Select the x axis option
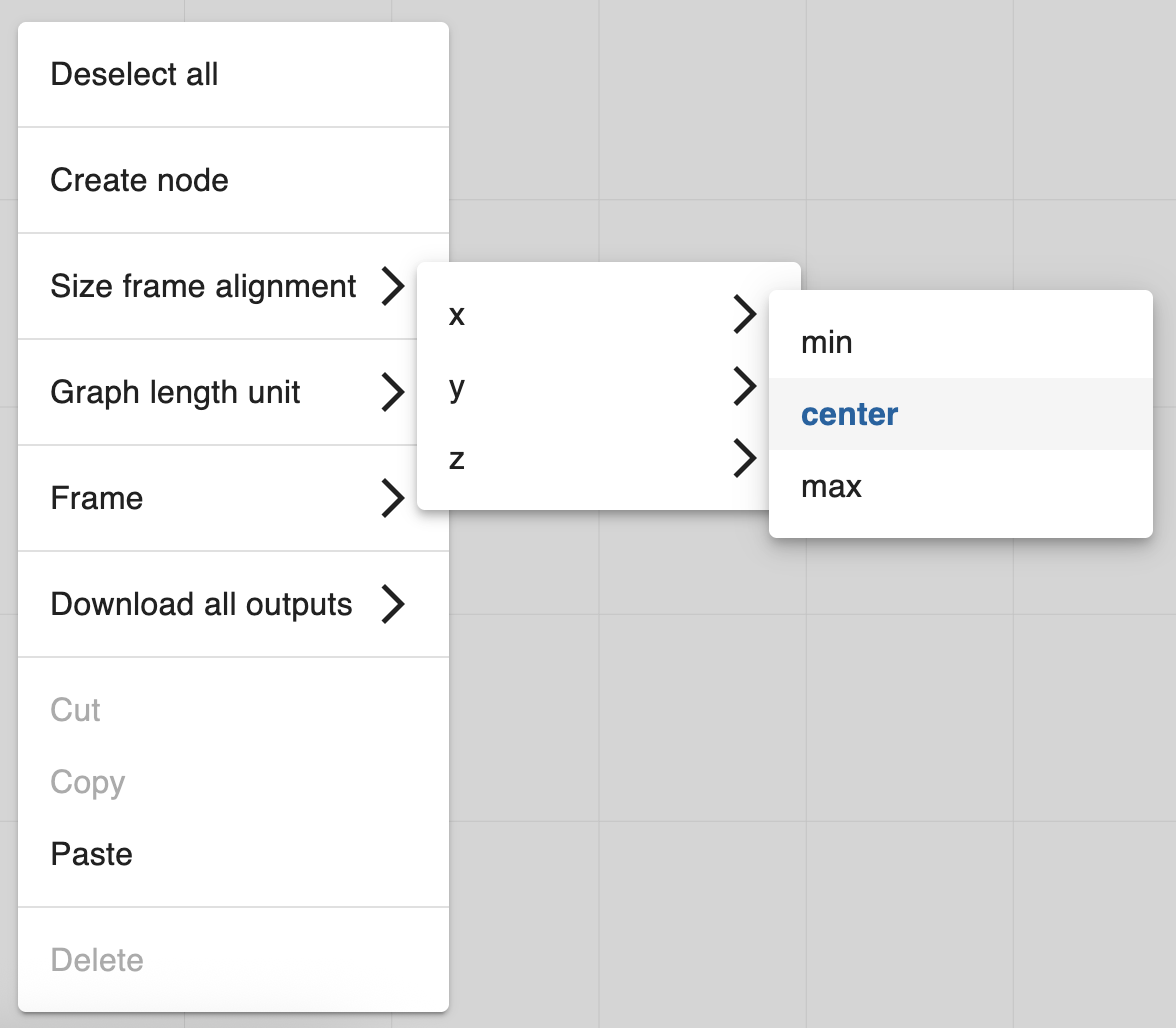The width and height of the screenshot is (1176, 1028). coord(457,315)
